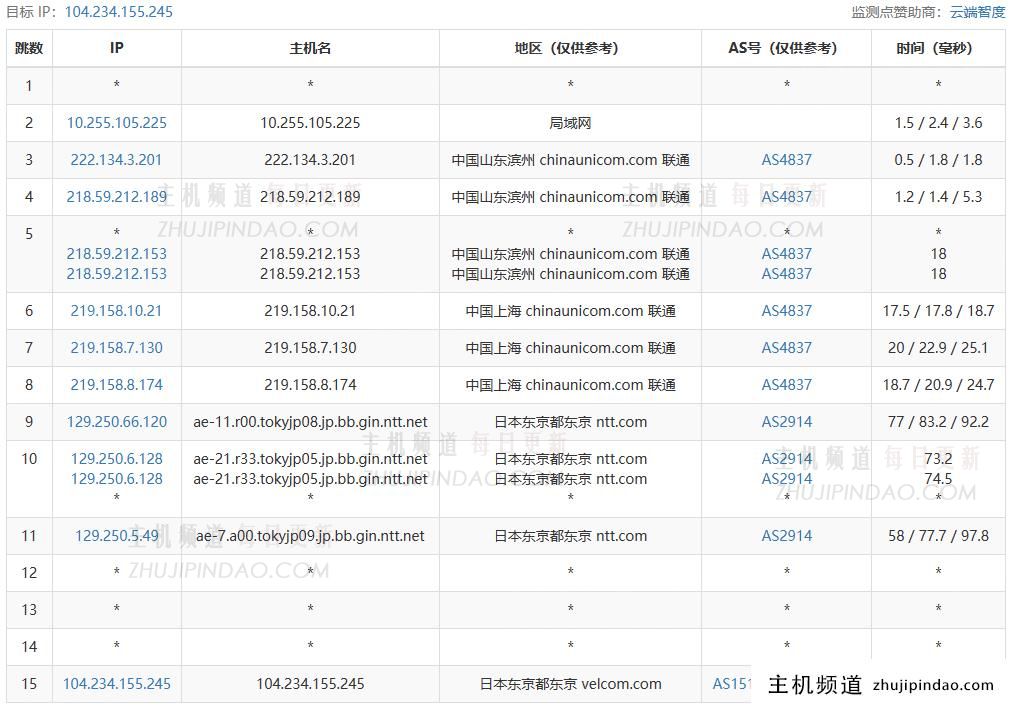1011x709 pixels.
Task: Open IP link 10.255.105.225 on hop 2
Action: pyautogui.click(x=116, y=123)
